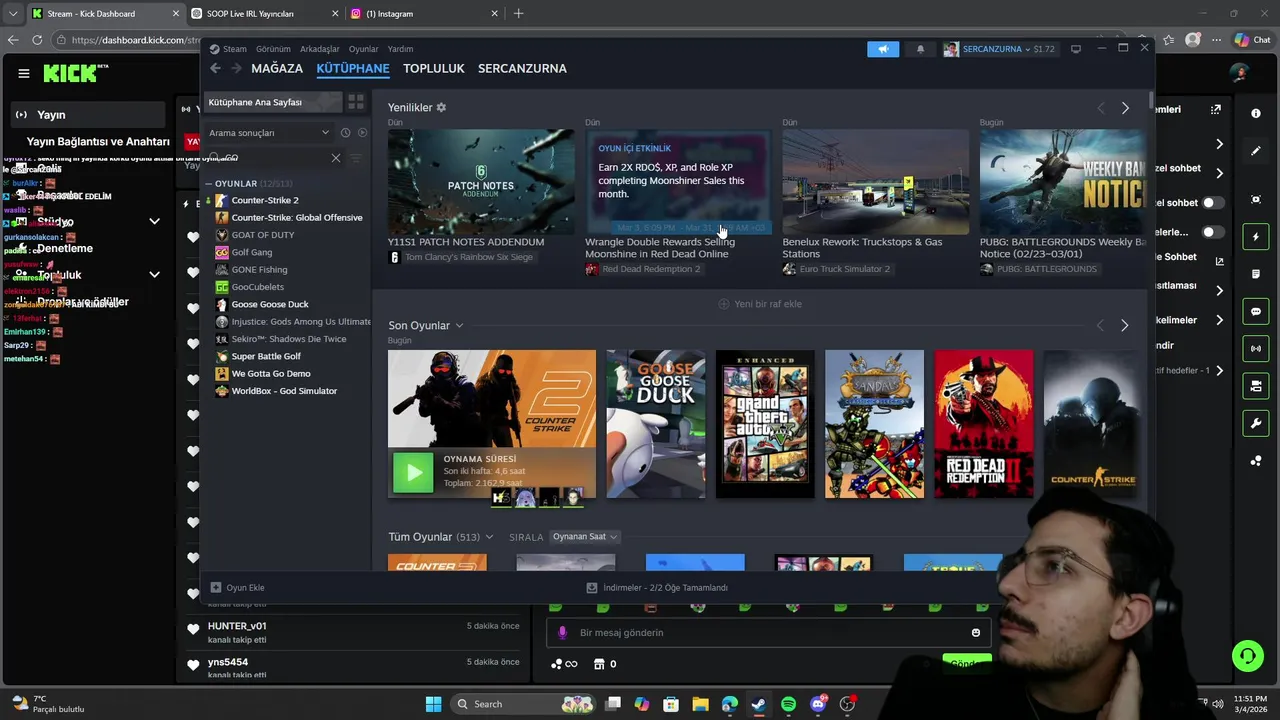Click emoji picker in Kick message box

point(976,633)
